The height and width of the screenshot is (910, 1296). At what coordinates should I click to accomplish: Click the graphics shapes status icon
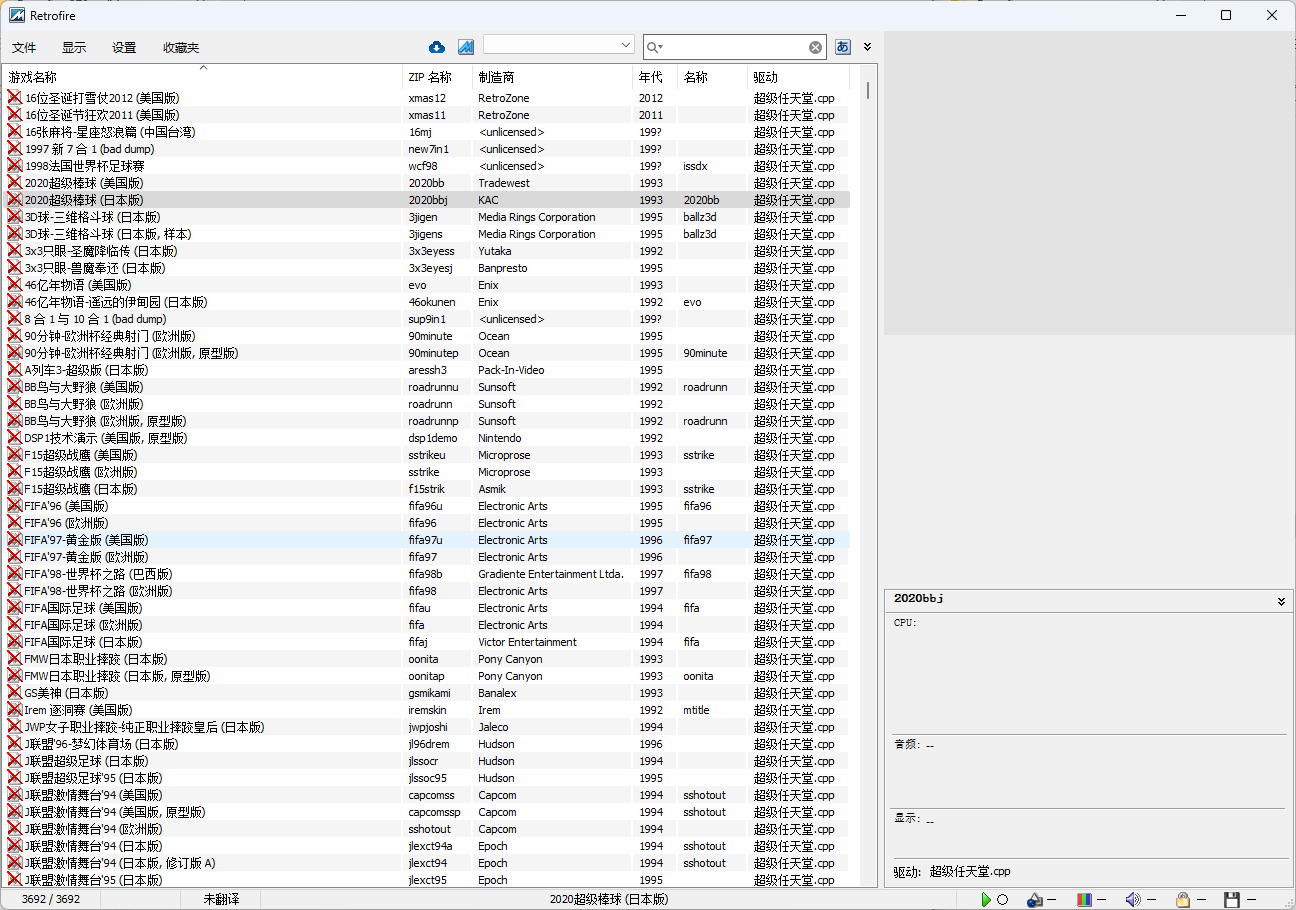tap(1035, 900)
